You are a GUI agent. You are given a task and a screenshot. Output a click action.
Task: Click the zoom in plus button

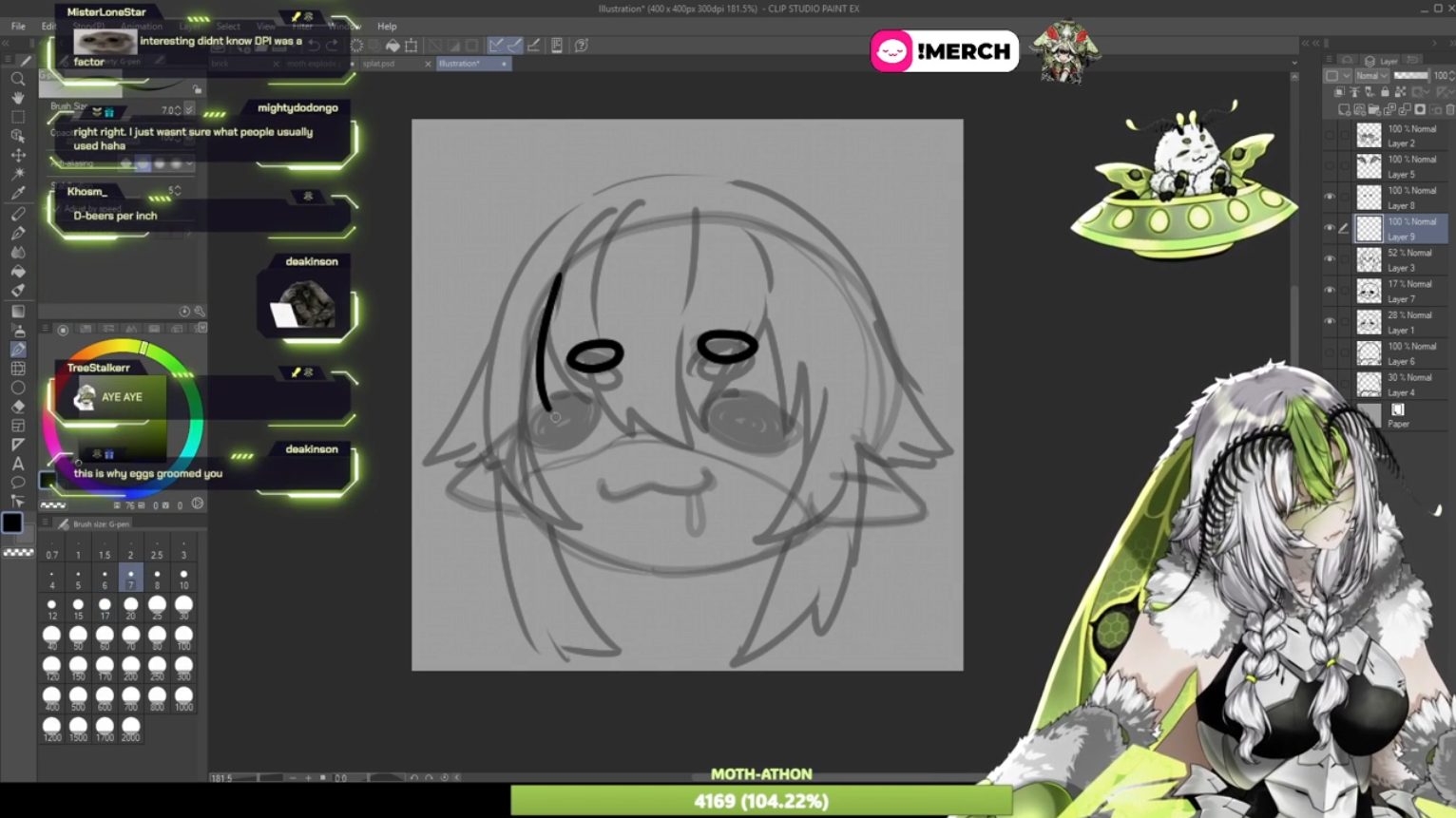(x=308, y=777)
